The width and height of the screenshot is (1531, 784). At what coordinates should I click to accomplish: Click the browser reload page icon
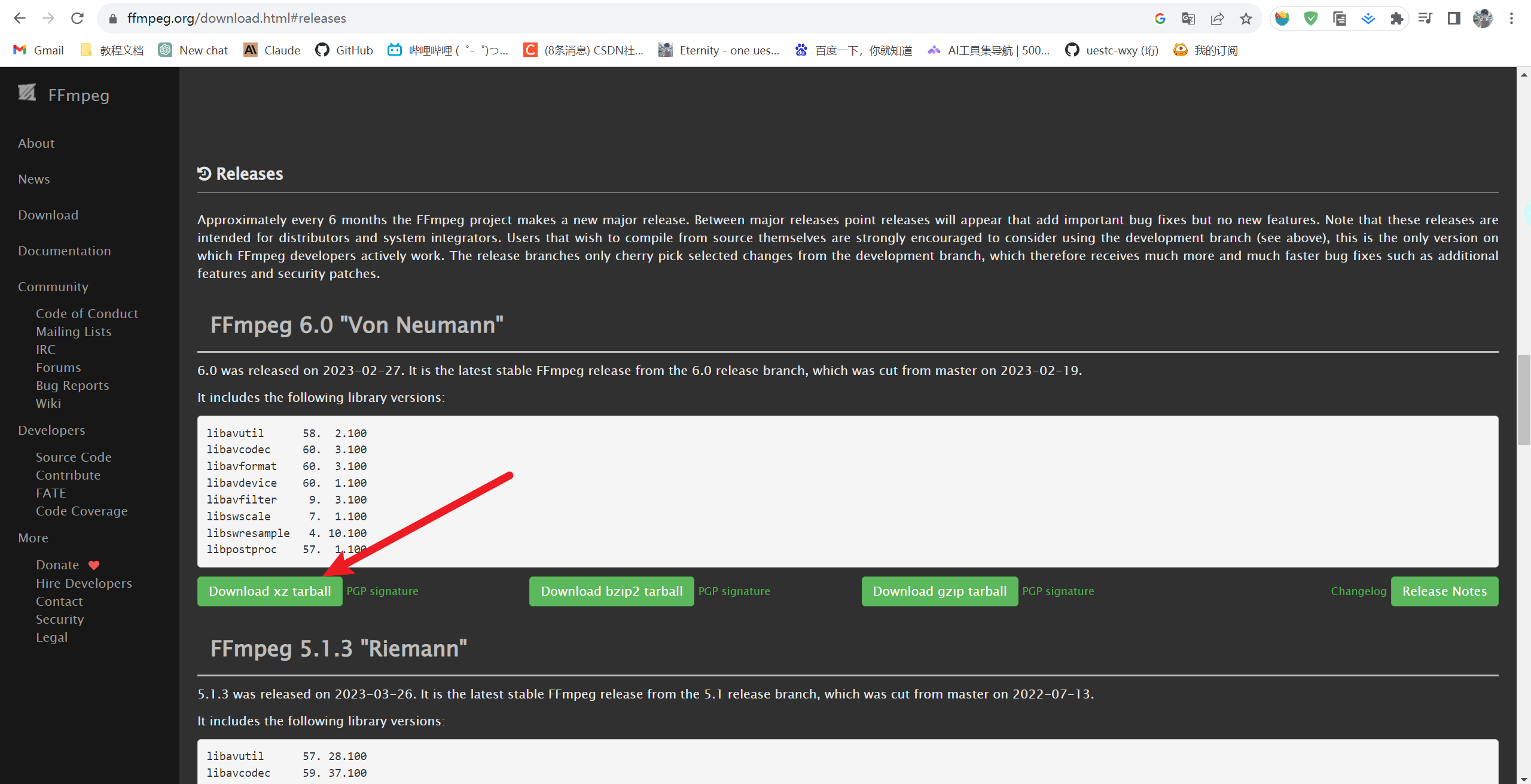pyautogui.click(x=77, y=19)
